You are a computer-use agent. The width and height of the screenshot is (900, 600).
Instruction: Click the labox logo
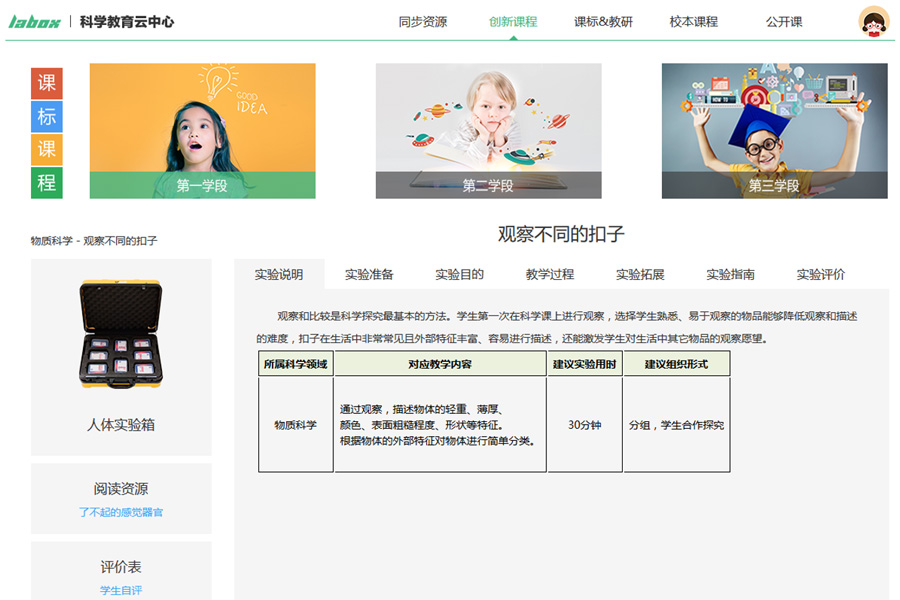(x=34, y=22)
